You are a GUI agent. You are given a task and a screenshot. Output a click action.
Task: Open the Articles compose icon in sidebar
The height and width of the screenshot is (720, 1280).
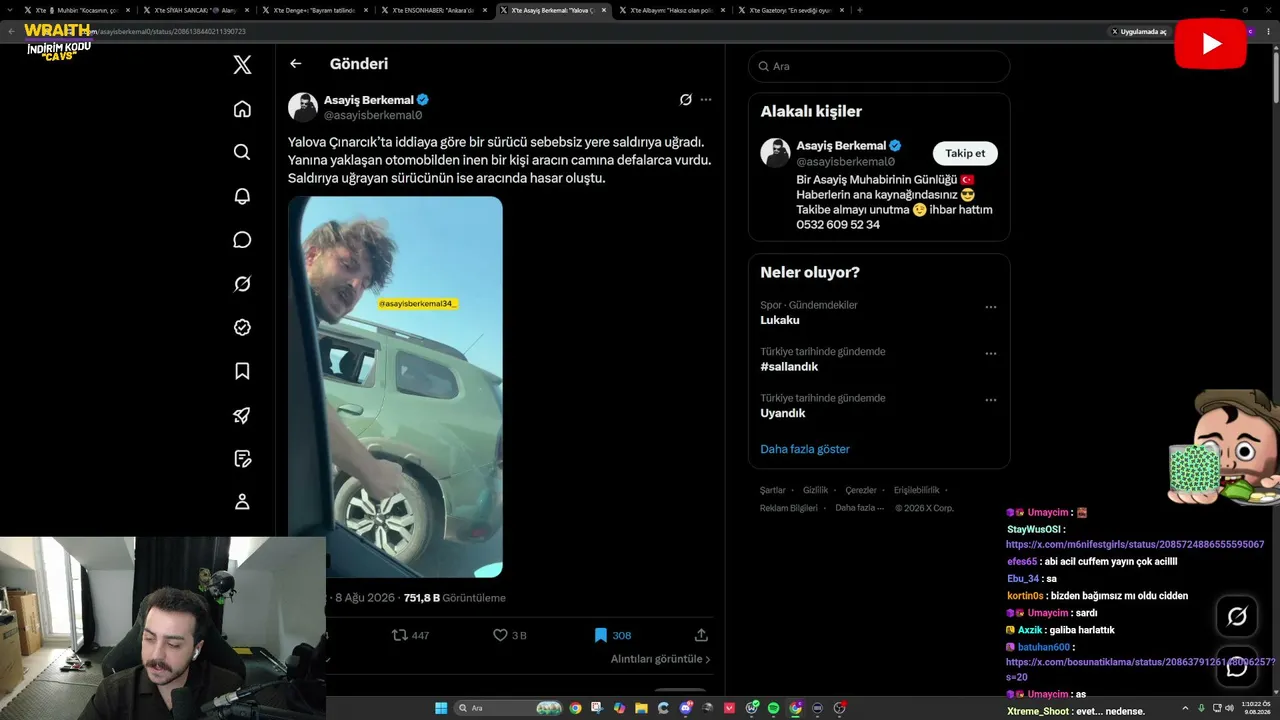click(x=242, y=459)
